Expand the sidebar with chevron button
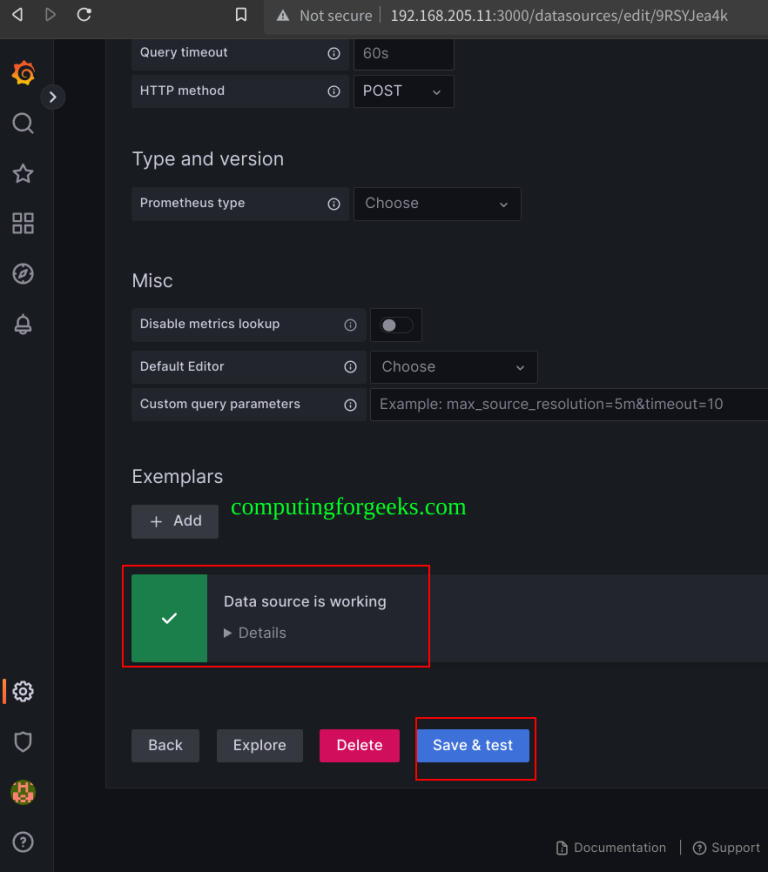The width and height of the screenshot is (768, 872). pyautogui.click(x=53, y=97)
